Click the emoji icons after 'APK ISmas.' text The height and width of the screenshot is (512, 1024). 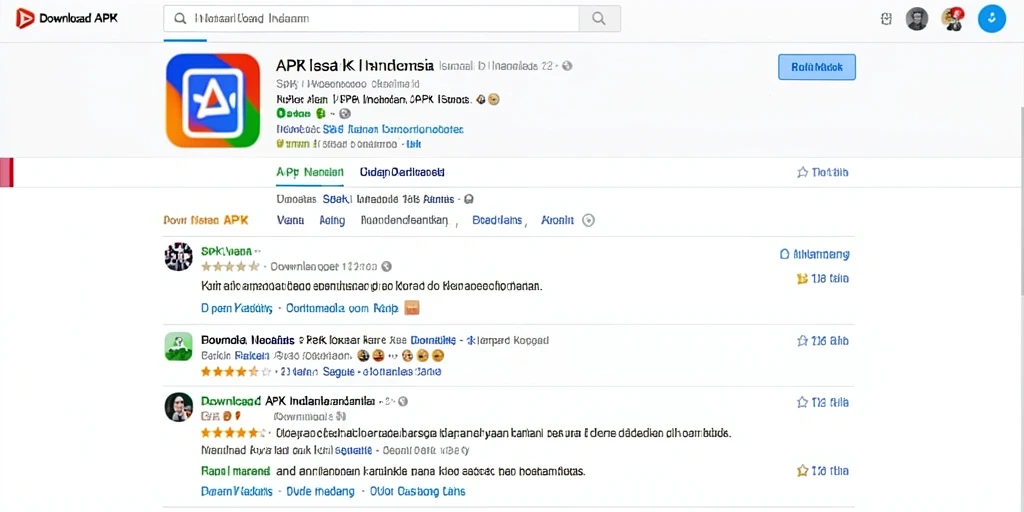pyautogui.click(x=488, y=99)
